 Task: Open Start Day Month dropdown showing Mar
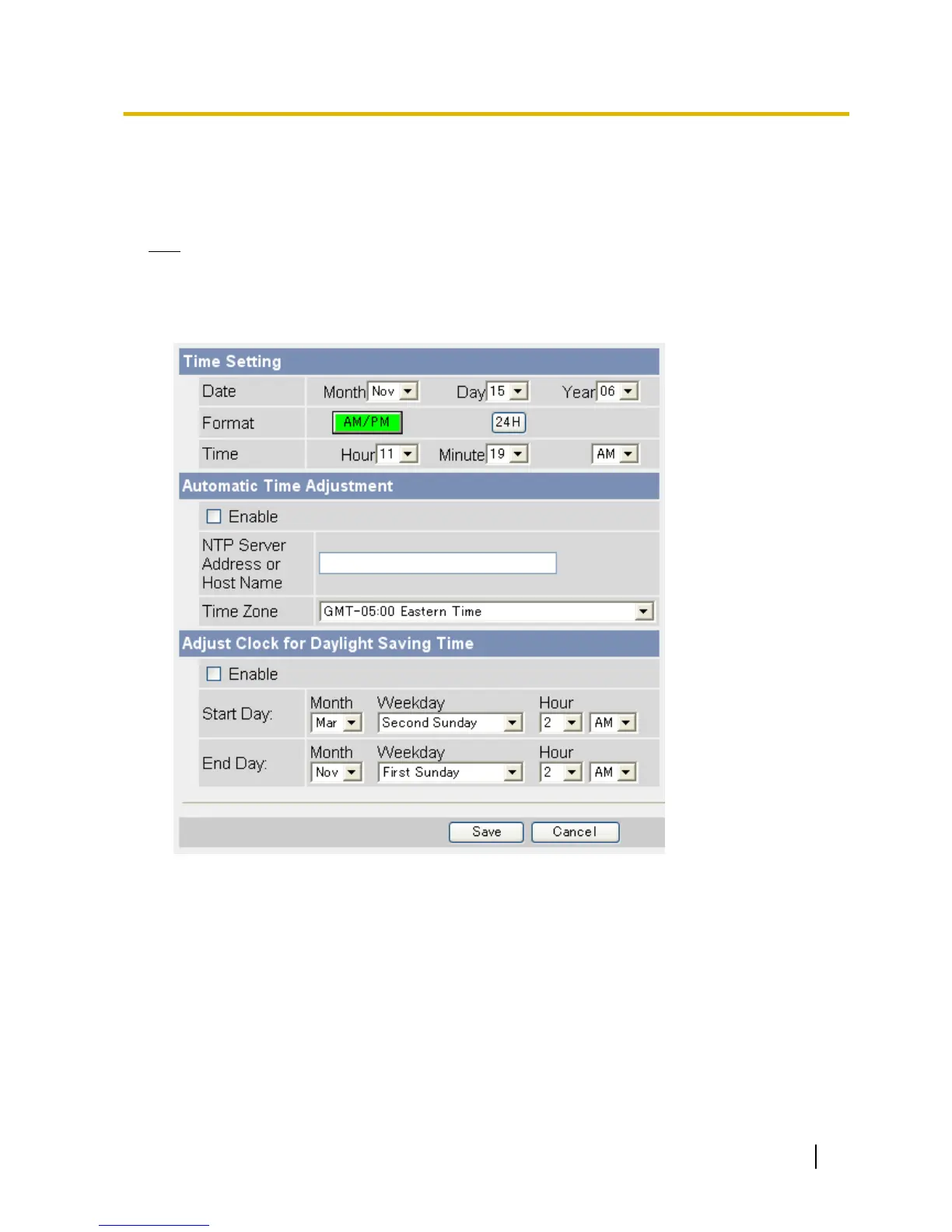click(337, 723)
